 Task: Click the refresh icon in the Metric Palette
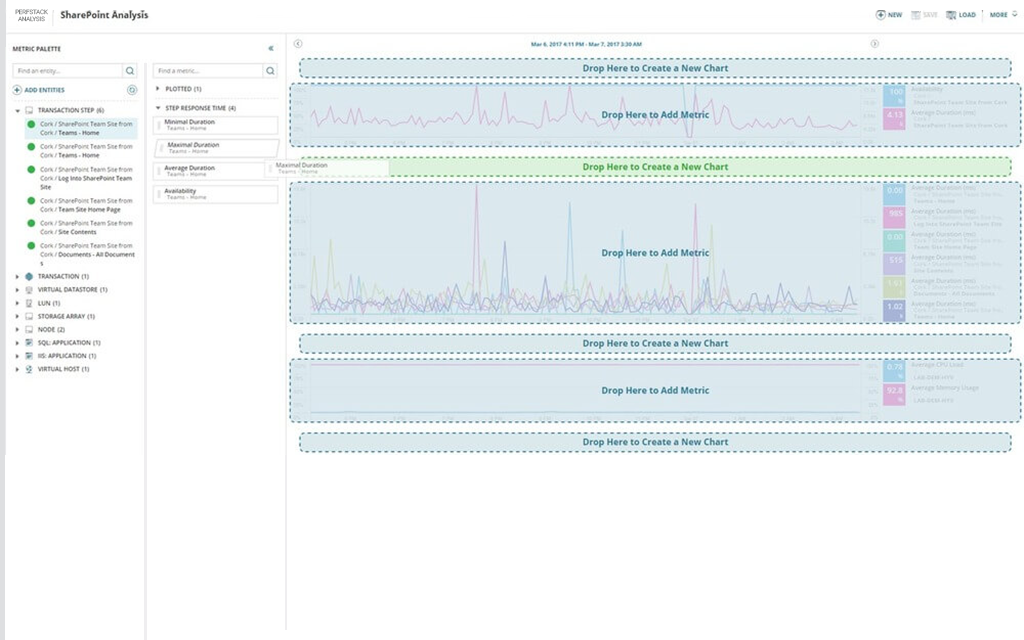(x=131, y=89)
